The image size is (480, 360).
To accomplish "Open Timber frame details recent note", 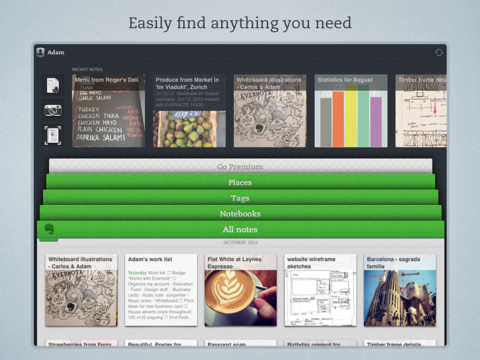I will pos(421,111).
